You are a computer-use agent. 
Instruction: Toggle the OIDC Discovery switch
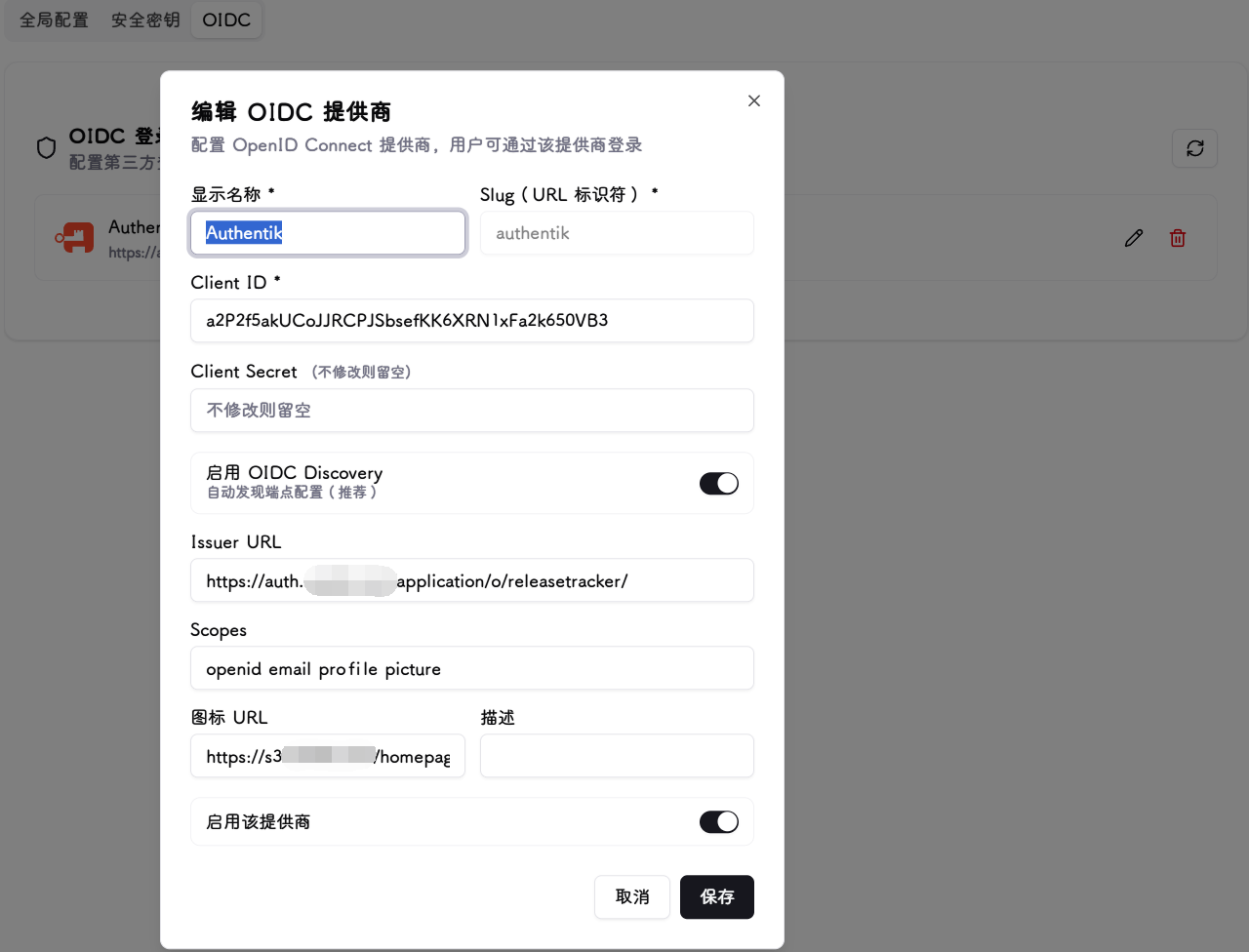tap(719, 483)
